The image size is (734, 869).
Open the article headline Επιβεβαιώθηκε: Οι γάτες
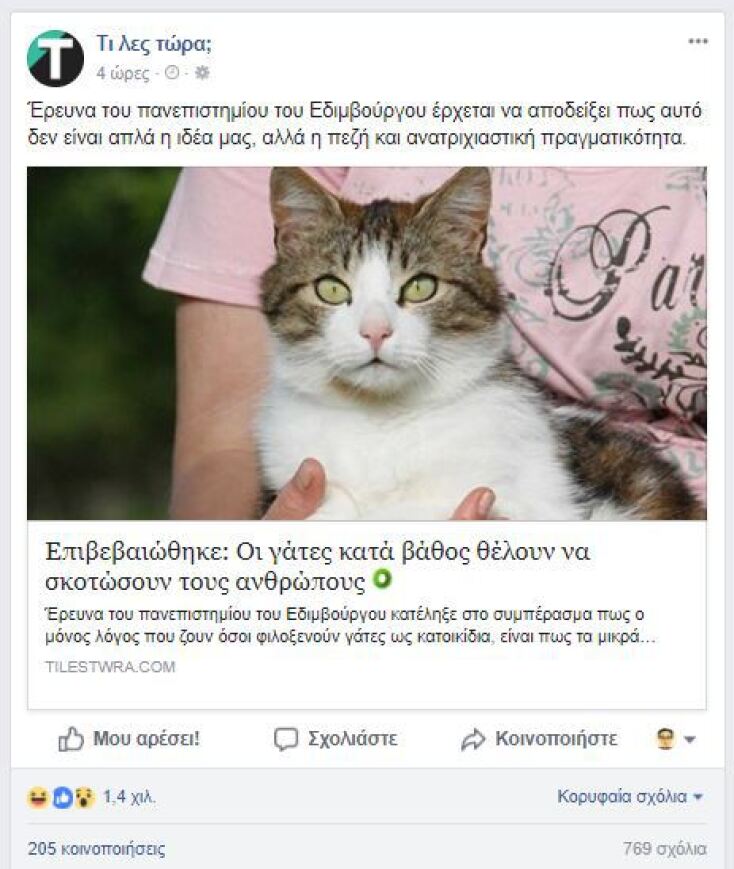tap(317, 566)
